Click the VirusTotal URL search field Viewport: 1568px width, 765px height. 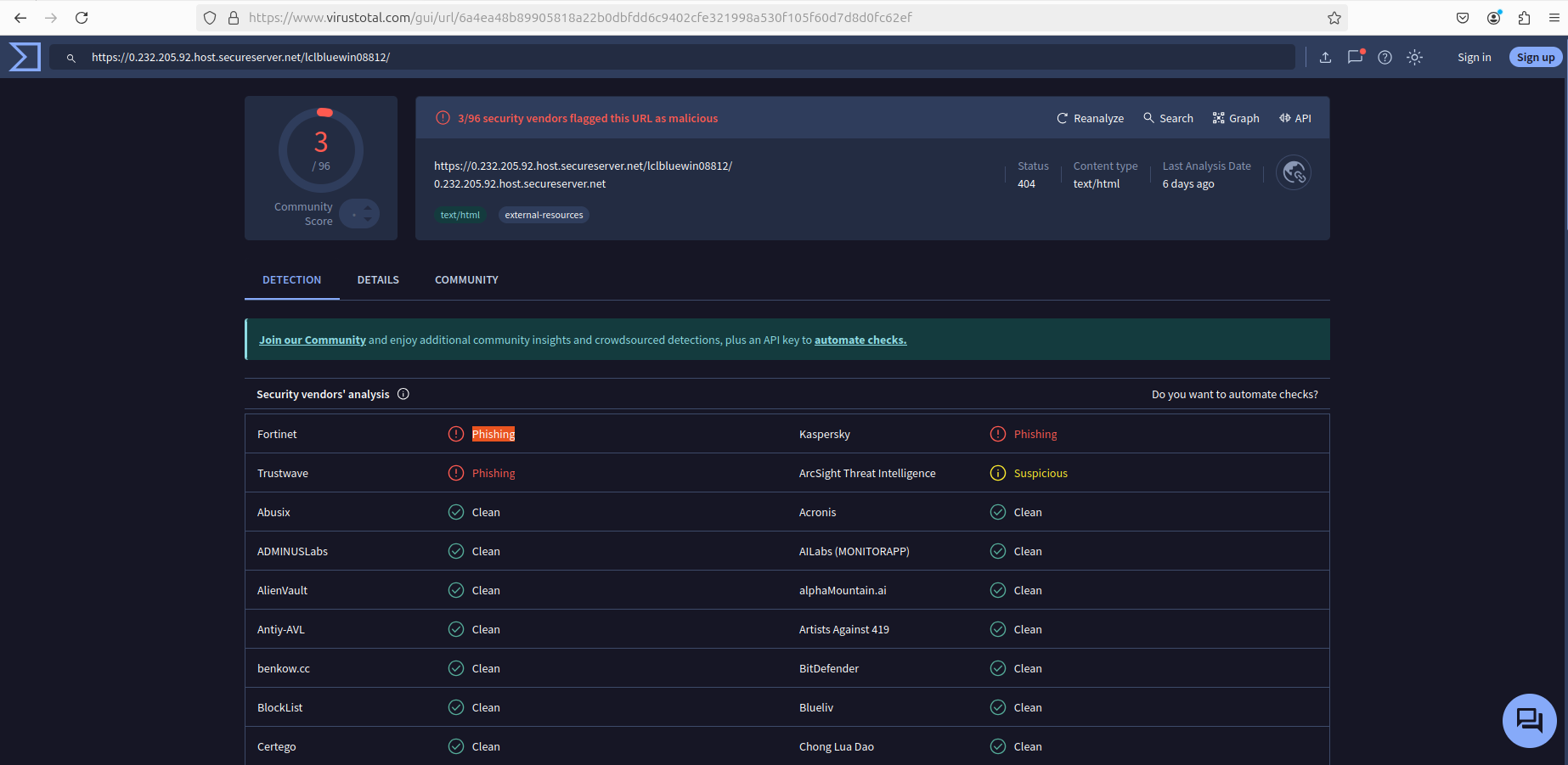click(671, 58)
